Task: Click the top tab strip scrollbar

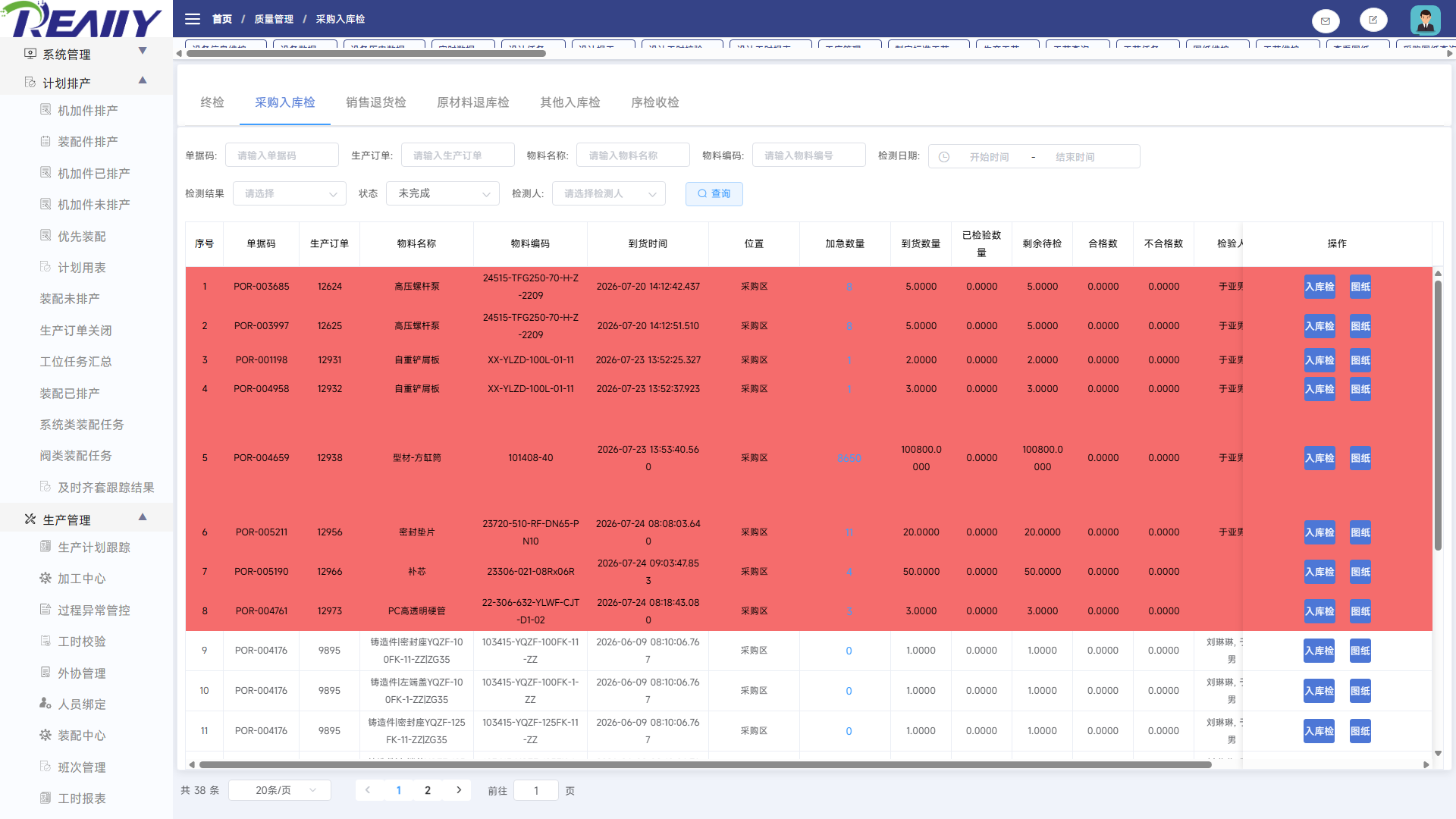Action: click(366, 53)
